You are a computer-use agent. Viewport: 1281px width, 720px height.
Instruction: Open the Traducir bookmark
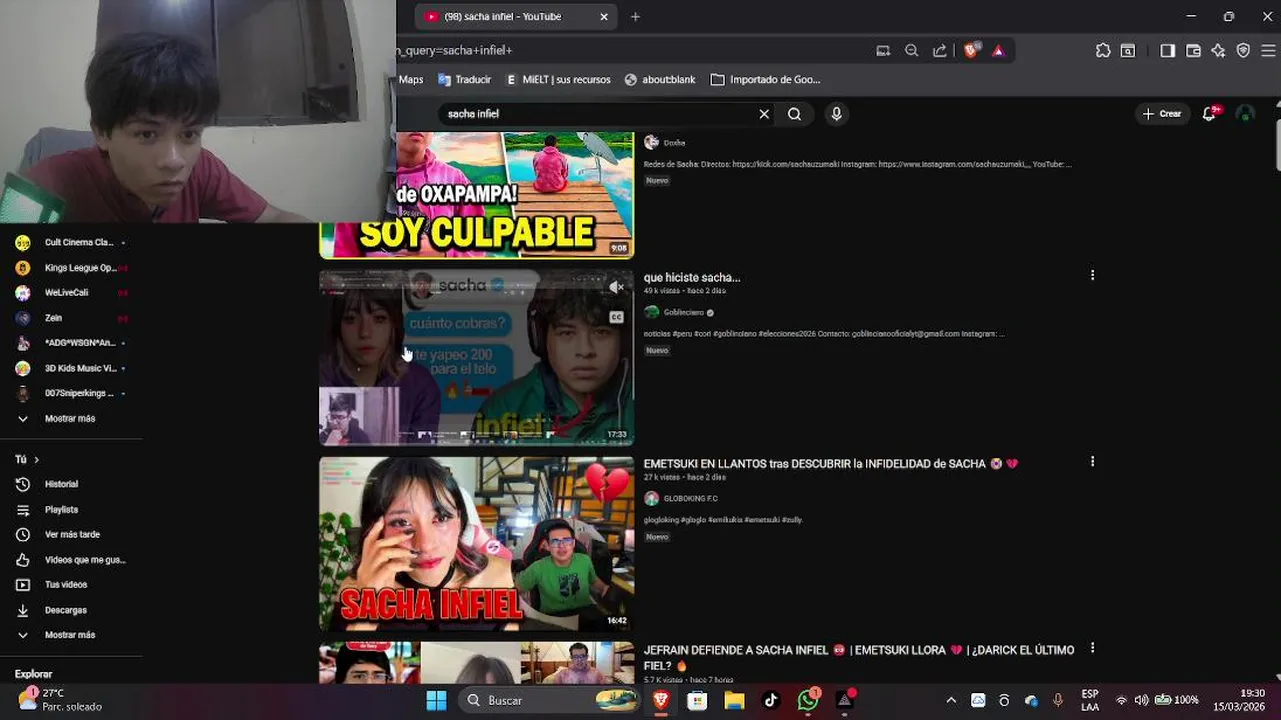tap(464, 80)
